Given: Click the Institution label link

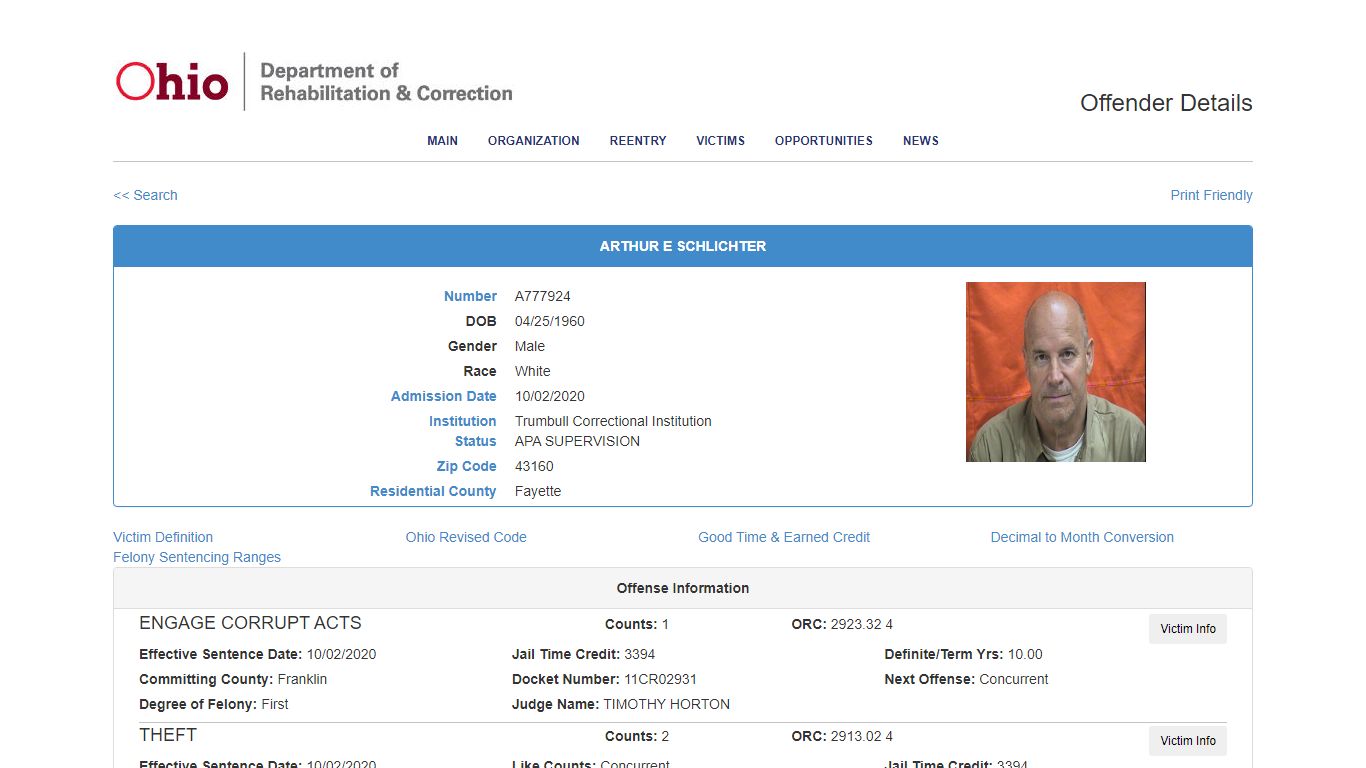Looking at the screenshot, I should [462, 421].
